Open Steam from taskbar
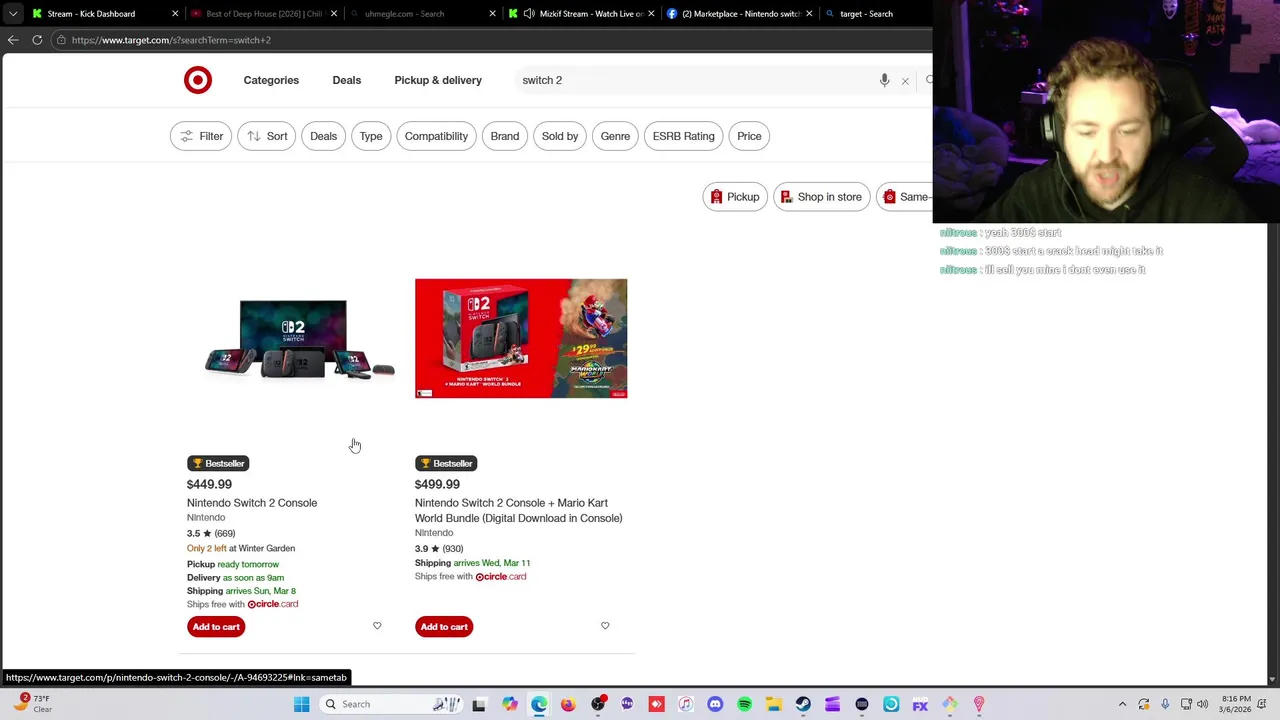This screenshot has height=720, width=1280. click(803, 704)
